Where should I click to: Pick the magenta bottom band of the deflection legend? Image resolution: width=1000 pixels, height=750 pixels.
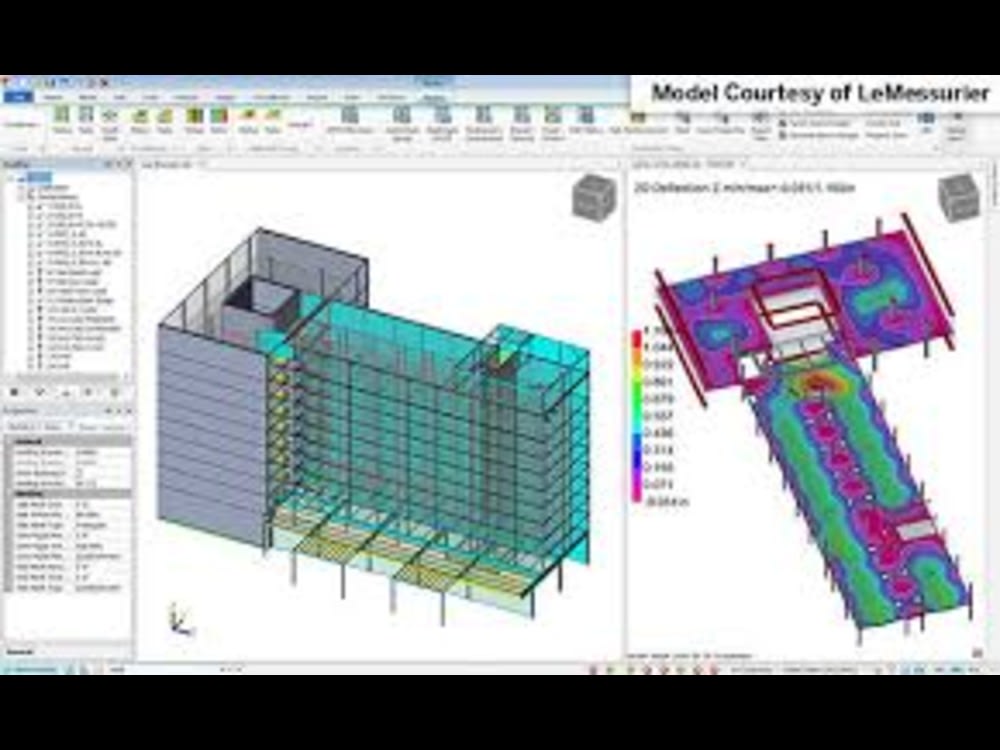[x=636, y=492]
